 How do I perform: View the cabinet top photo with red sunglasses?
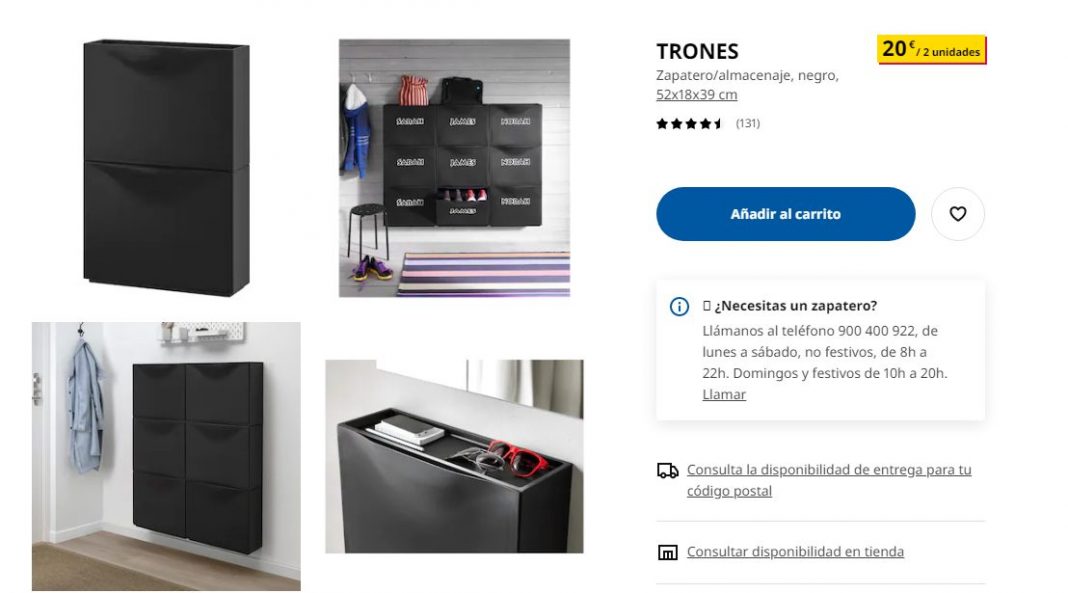[454, 456]
